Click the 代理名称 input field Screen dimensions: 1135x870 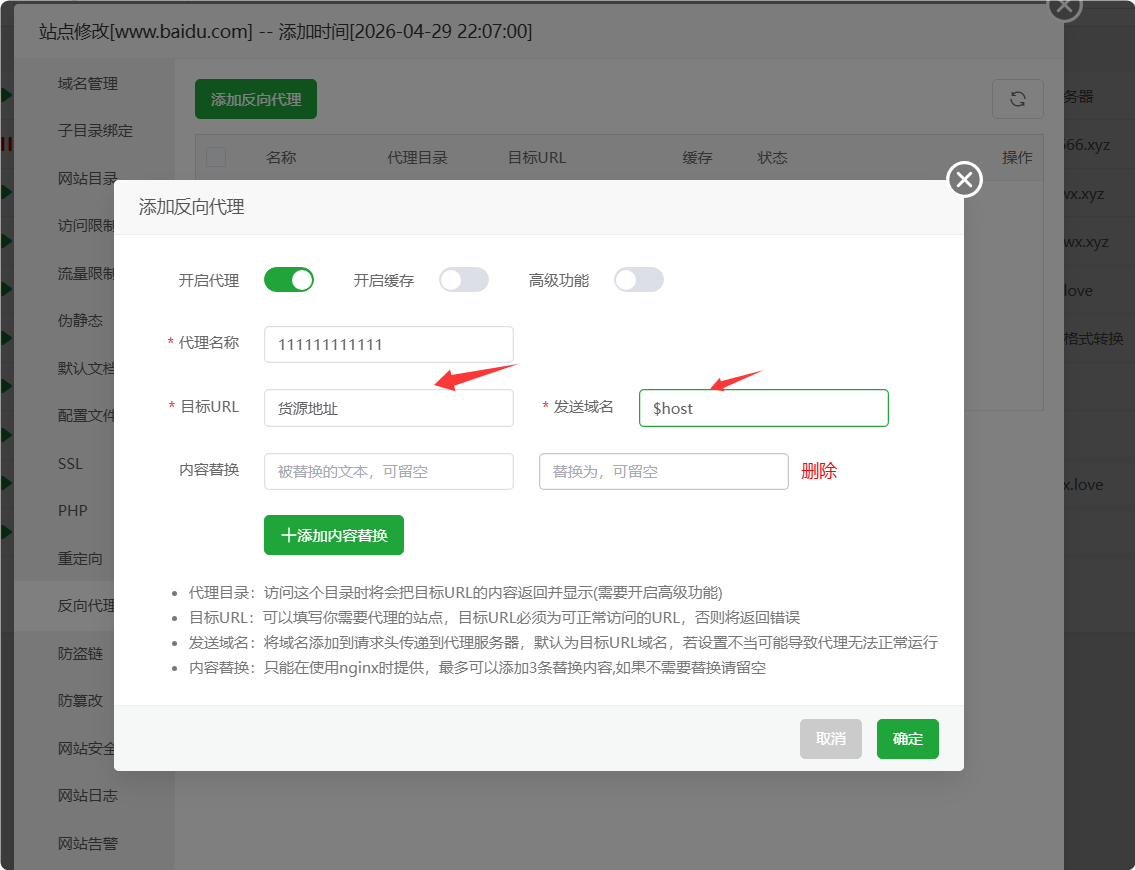pos(388,345)
